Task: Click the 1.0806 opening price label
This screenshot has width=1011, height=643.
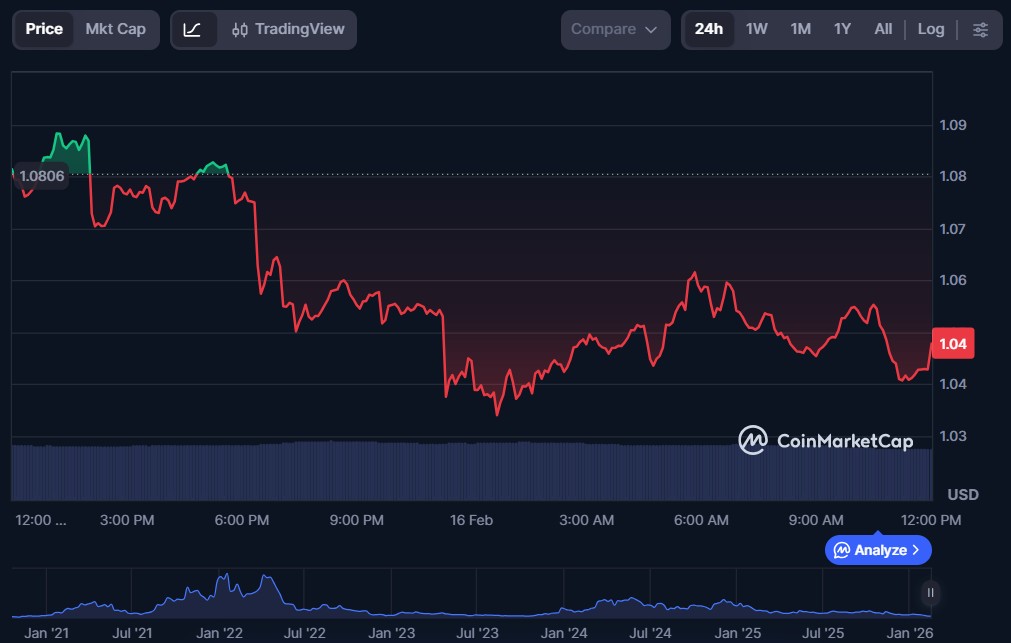Action: click(x=42, y=176)
